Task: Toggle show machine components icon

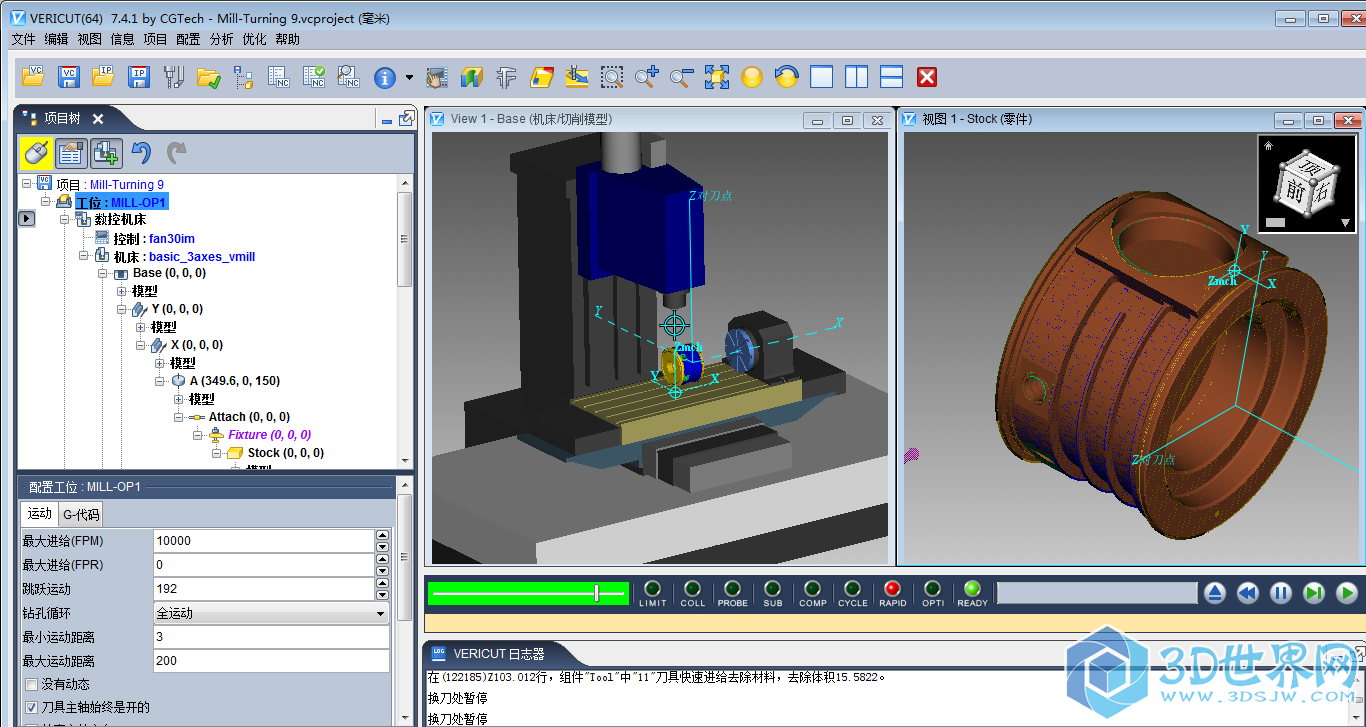Action: pyautogui.click(x=106, y=153)
